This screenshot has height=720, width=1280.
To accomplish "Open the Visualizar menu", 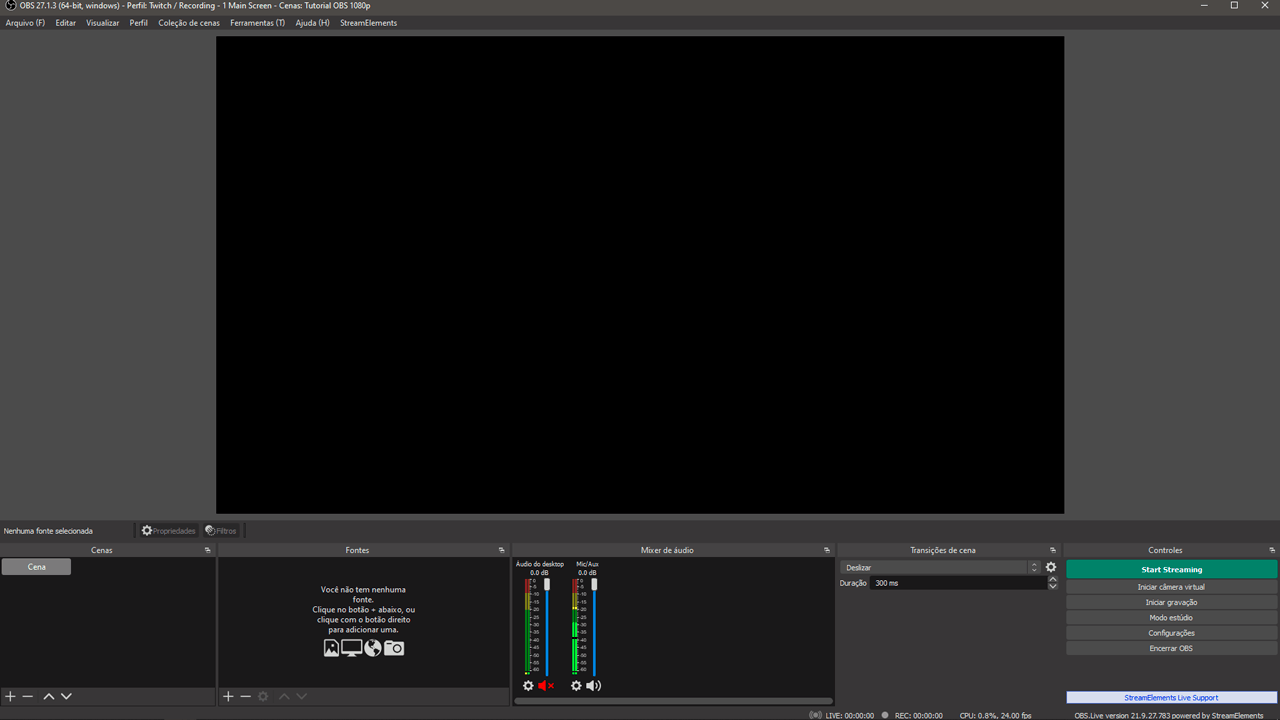I will 103,23.
